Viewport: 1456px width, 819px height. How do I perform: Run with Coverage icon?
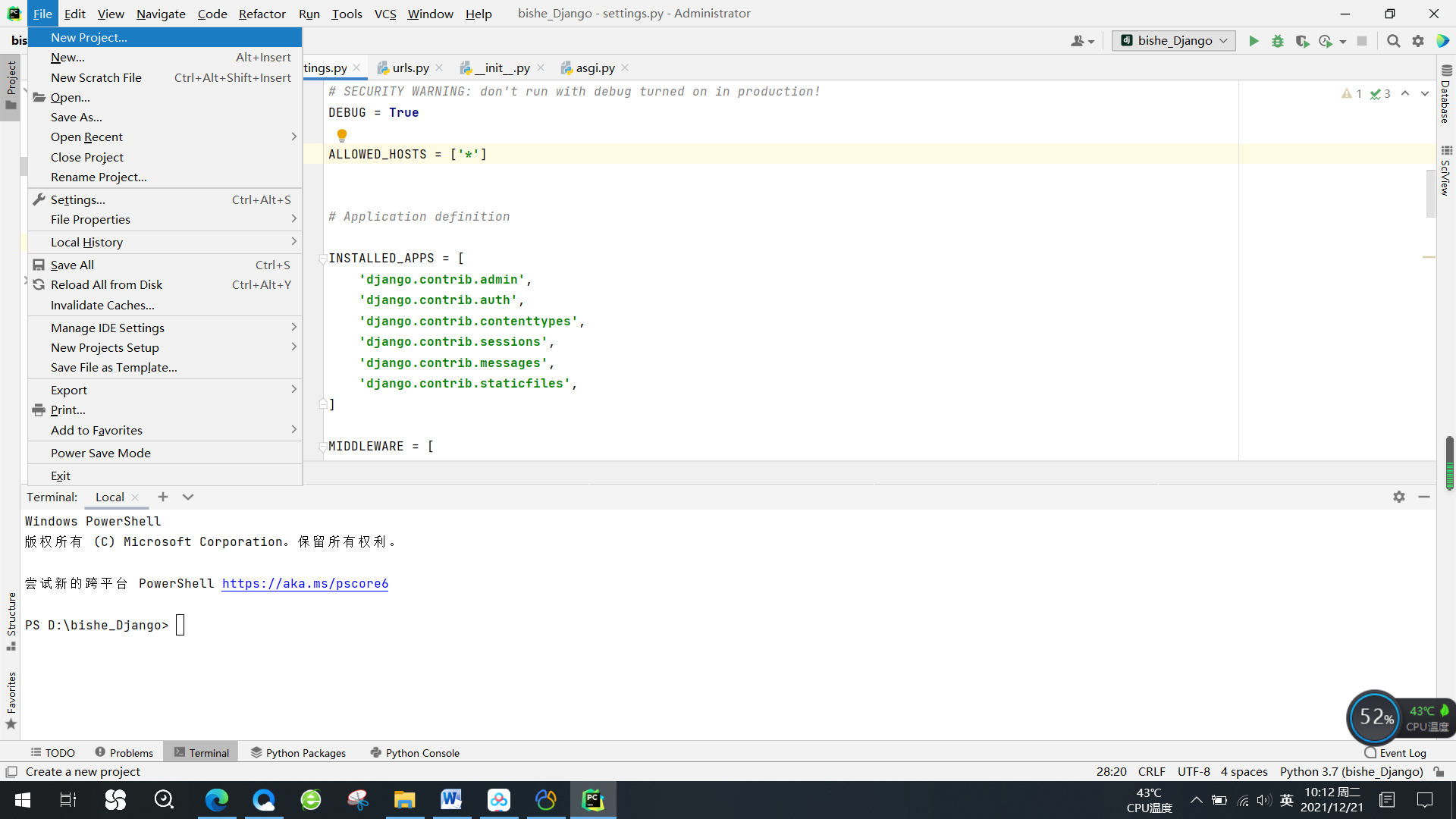pyautogui.click(x=1302, y=41)
